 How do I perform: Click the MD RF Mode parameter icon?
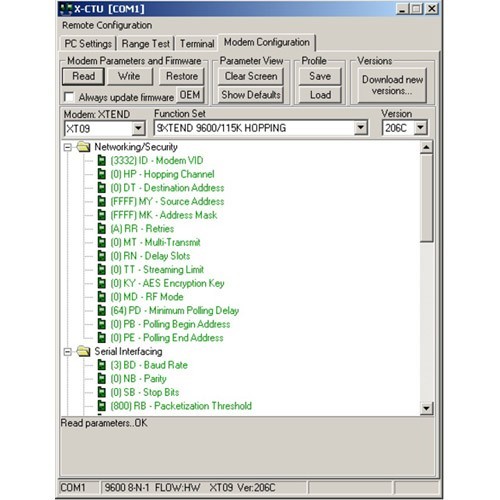click(x=102, y=297)
